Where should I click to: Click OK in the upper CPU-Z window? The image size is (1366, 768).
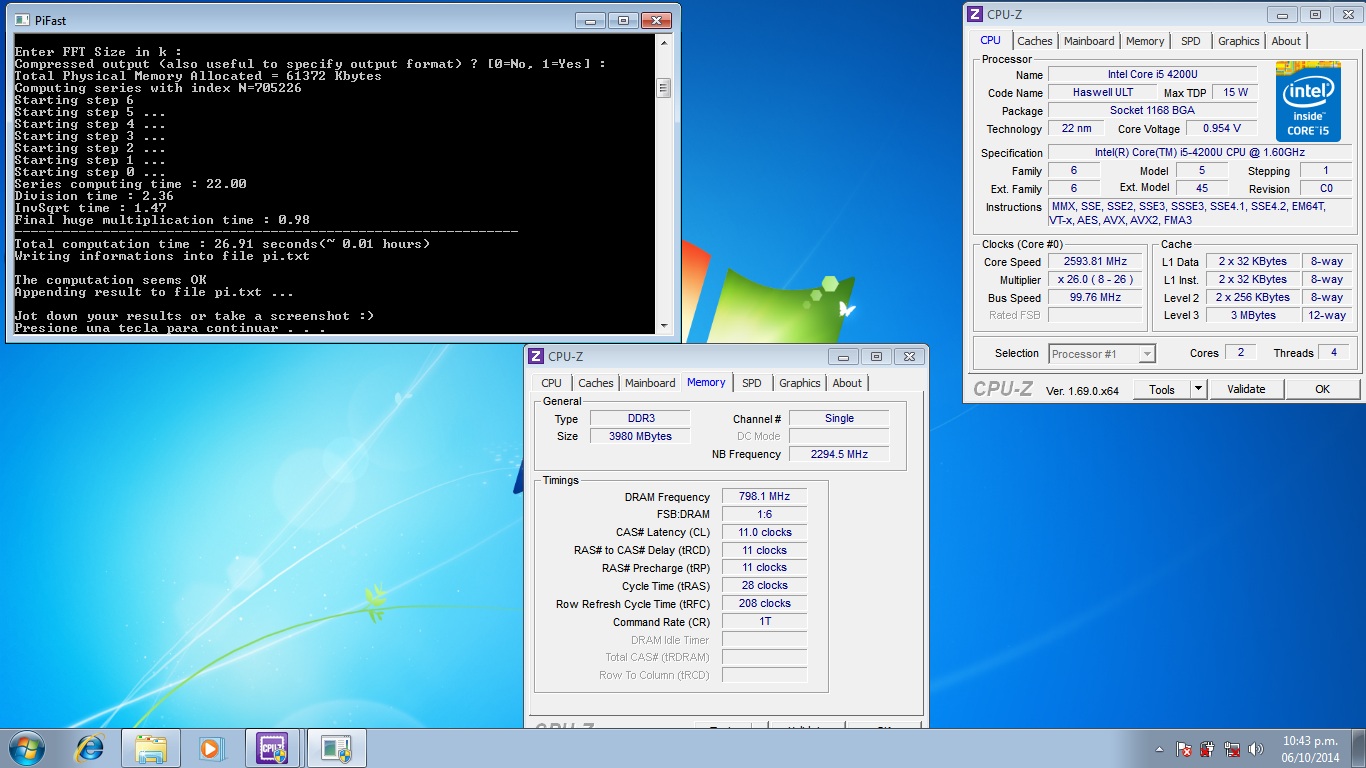(1322, 389)
